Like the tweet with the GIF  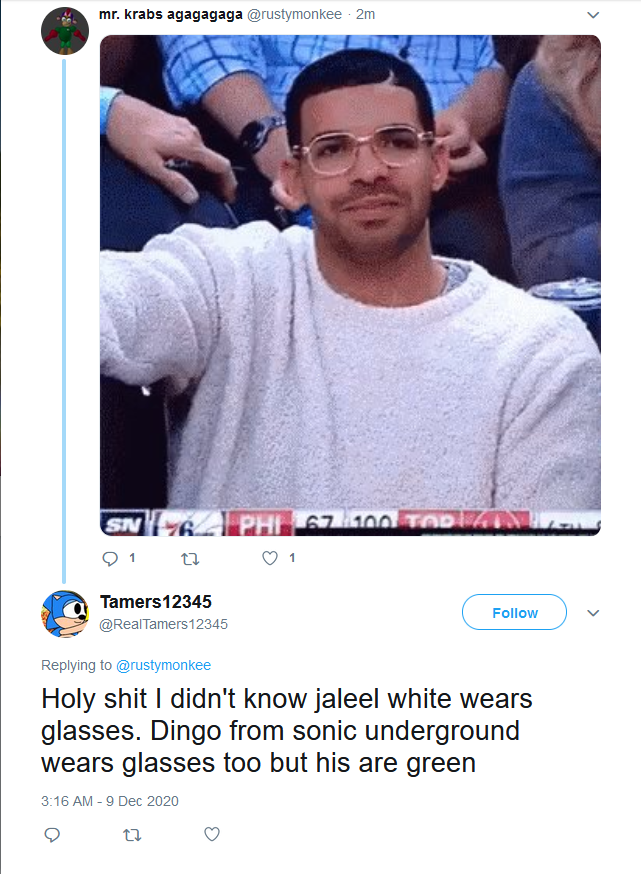tap(270, 558)
